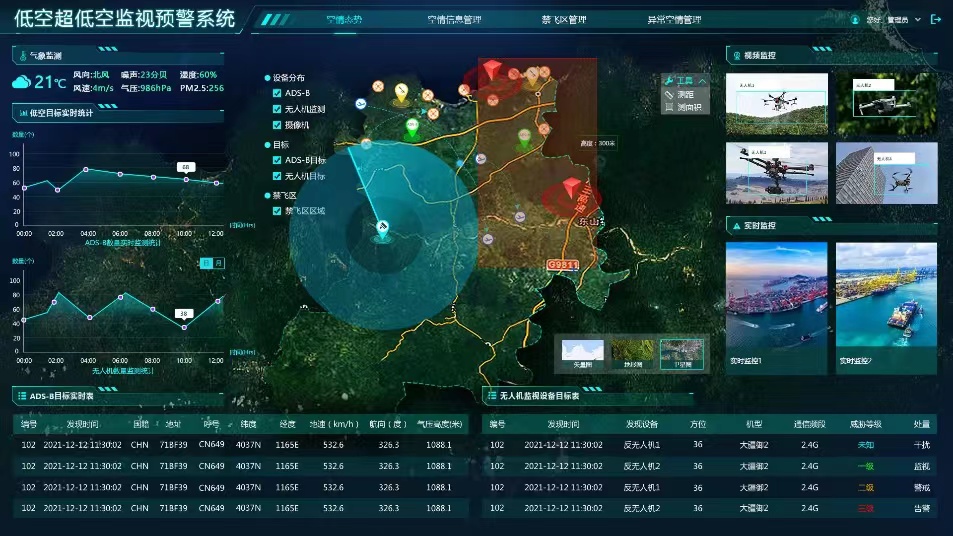Viewport: 953px width, 536px height.
Task: Toggle the 摄像机 camera checkbox
Action: [x=277, y=125]
